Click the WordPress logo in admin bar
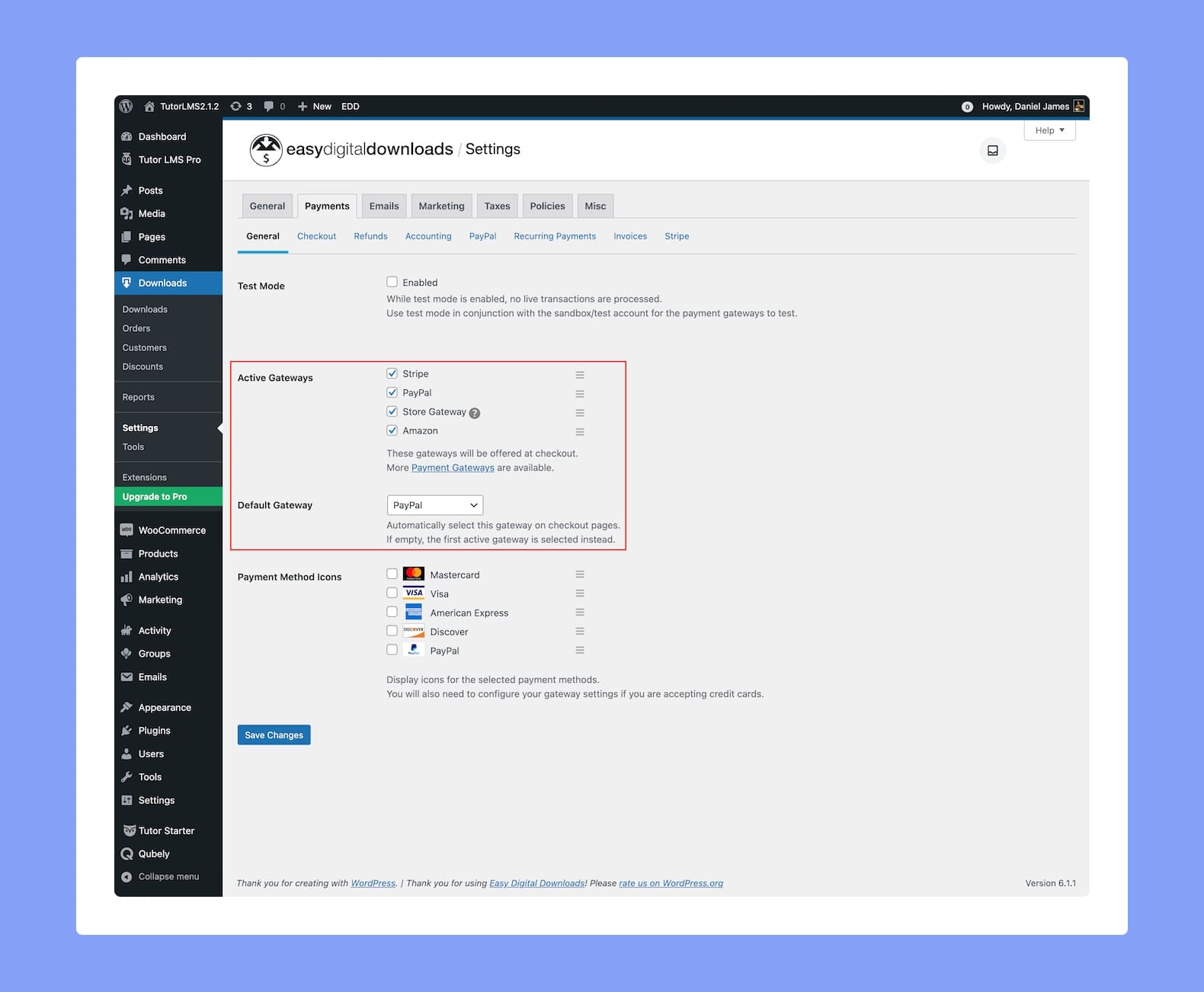1204x992 pixels. (x=126, y=107)
